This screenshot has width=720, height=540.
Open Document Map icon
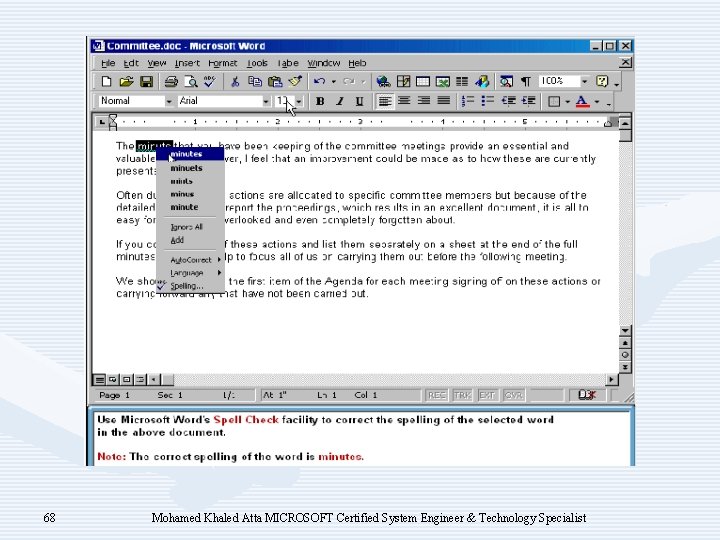click(506, 82)
